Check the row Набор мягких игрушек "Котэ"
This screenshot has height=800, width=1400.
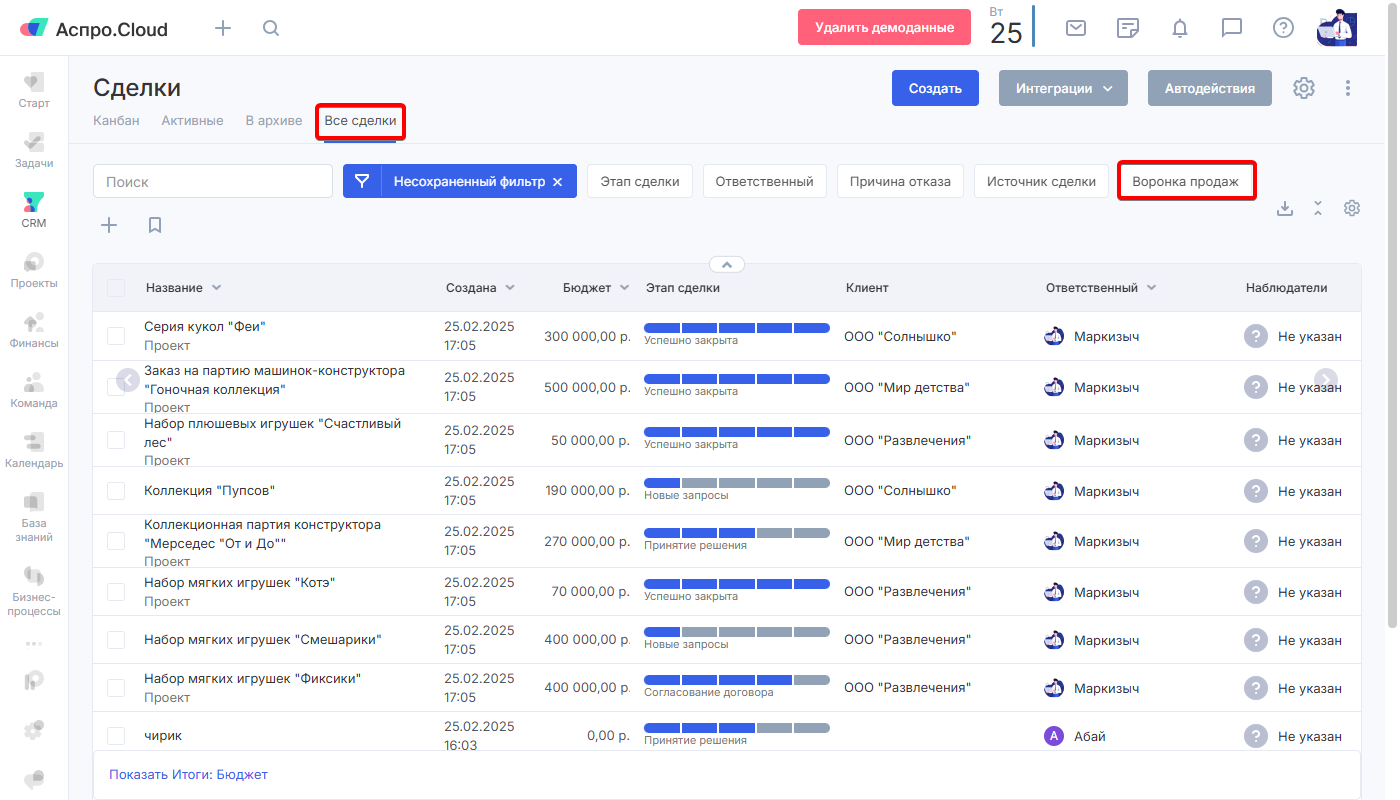pyautogui.click(x=116, y=592)
